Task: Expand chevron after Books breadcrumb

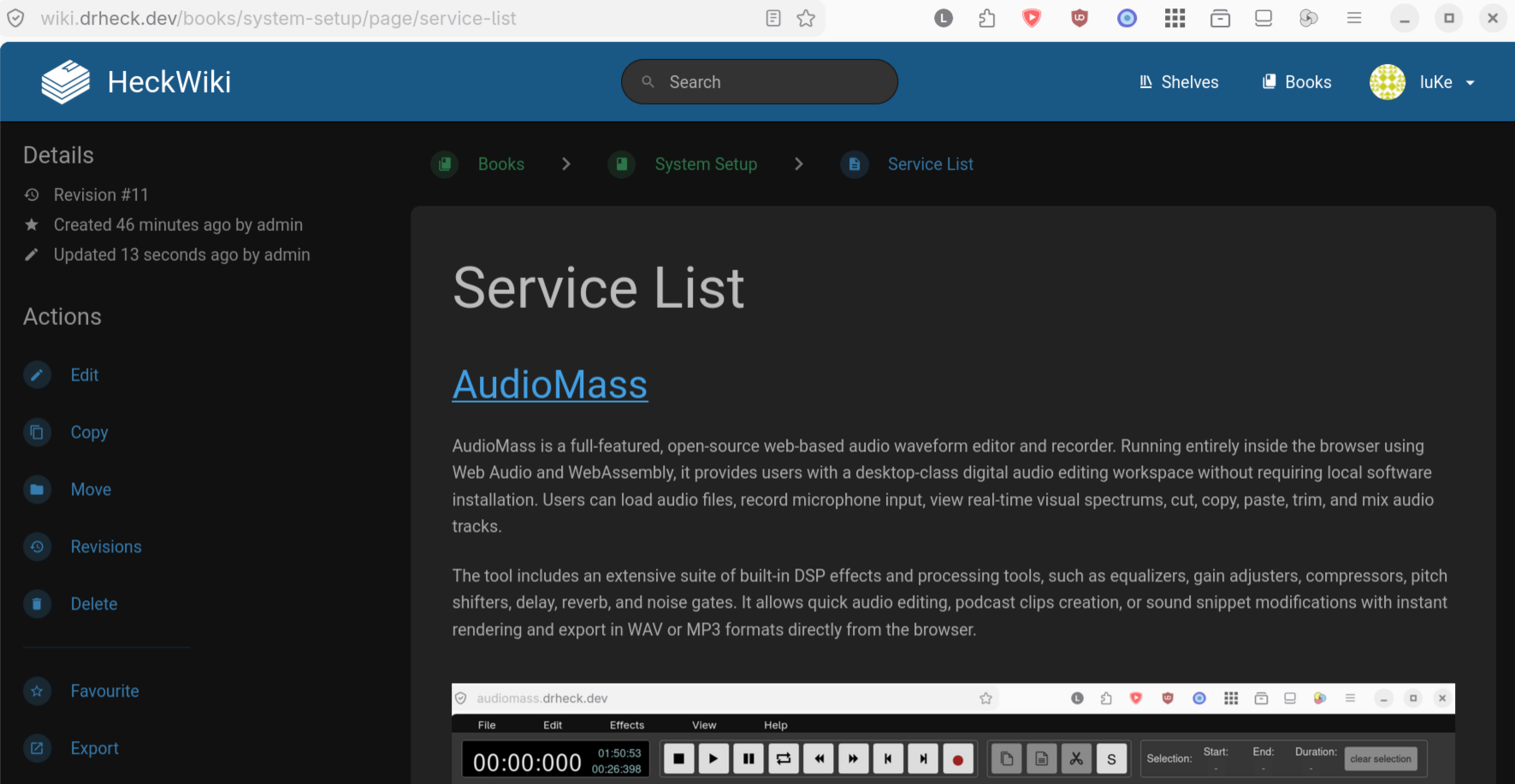Action: tap(566, 164)
